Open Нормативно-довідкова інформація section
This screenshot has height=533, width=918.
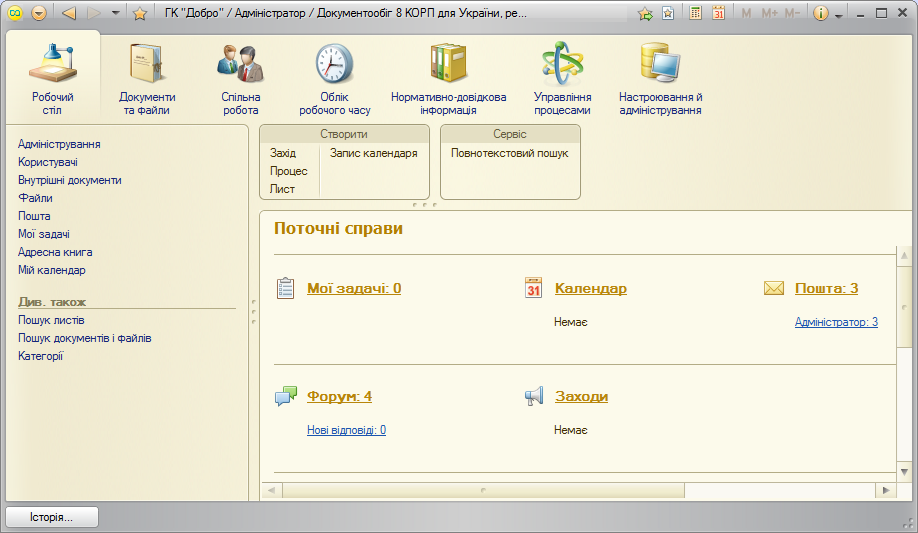click(448, 78)
